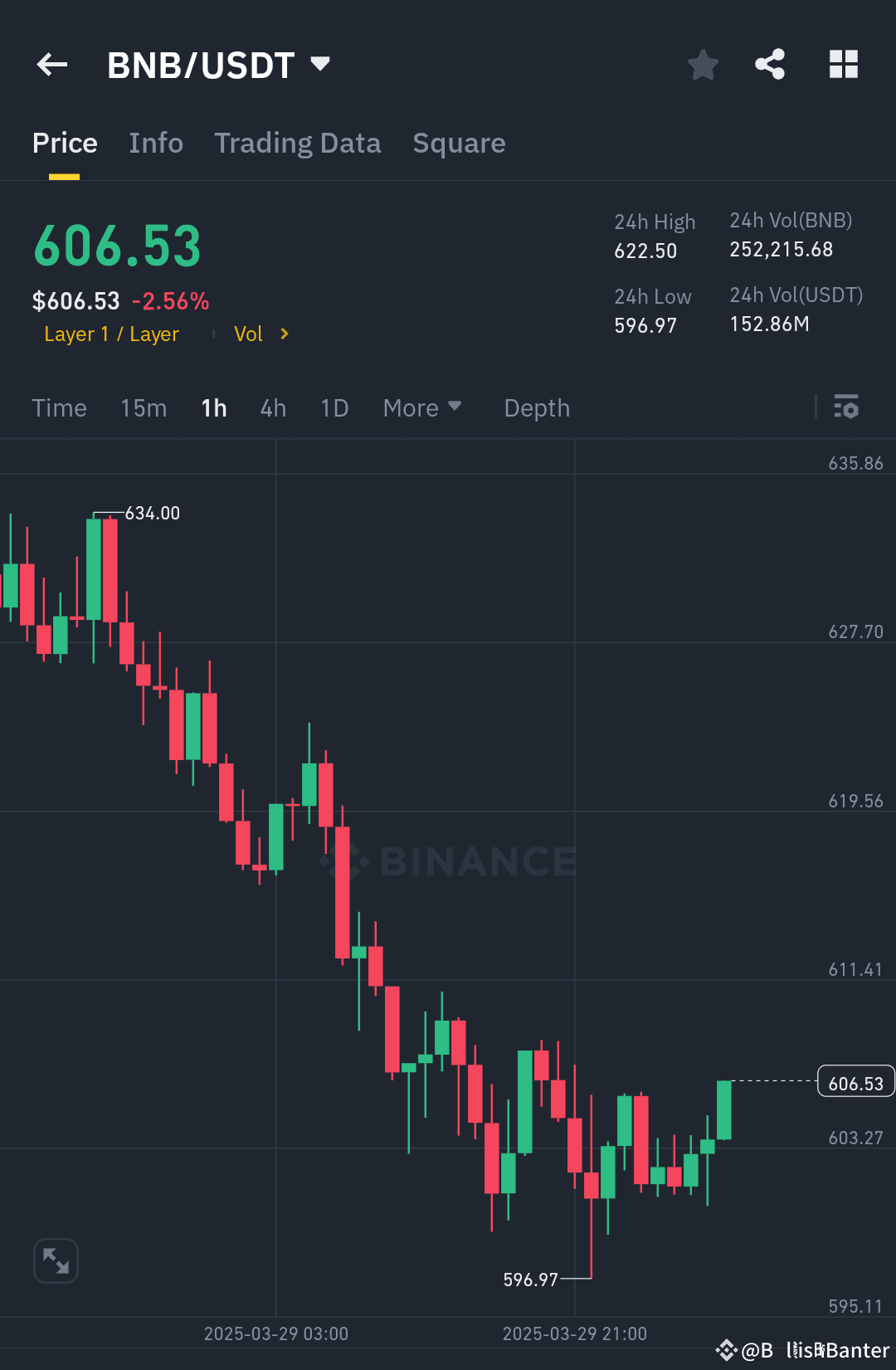The height and width of the screenshot is (1370, 896).
Task: Switch to the Info tab
Action: [x=156, y=143]
